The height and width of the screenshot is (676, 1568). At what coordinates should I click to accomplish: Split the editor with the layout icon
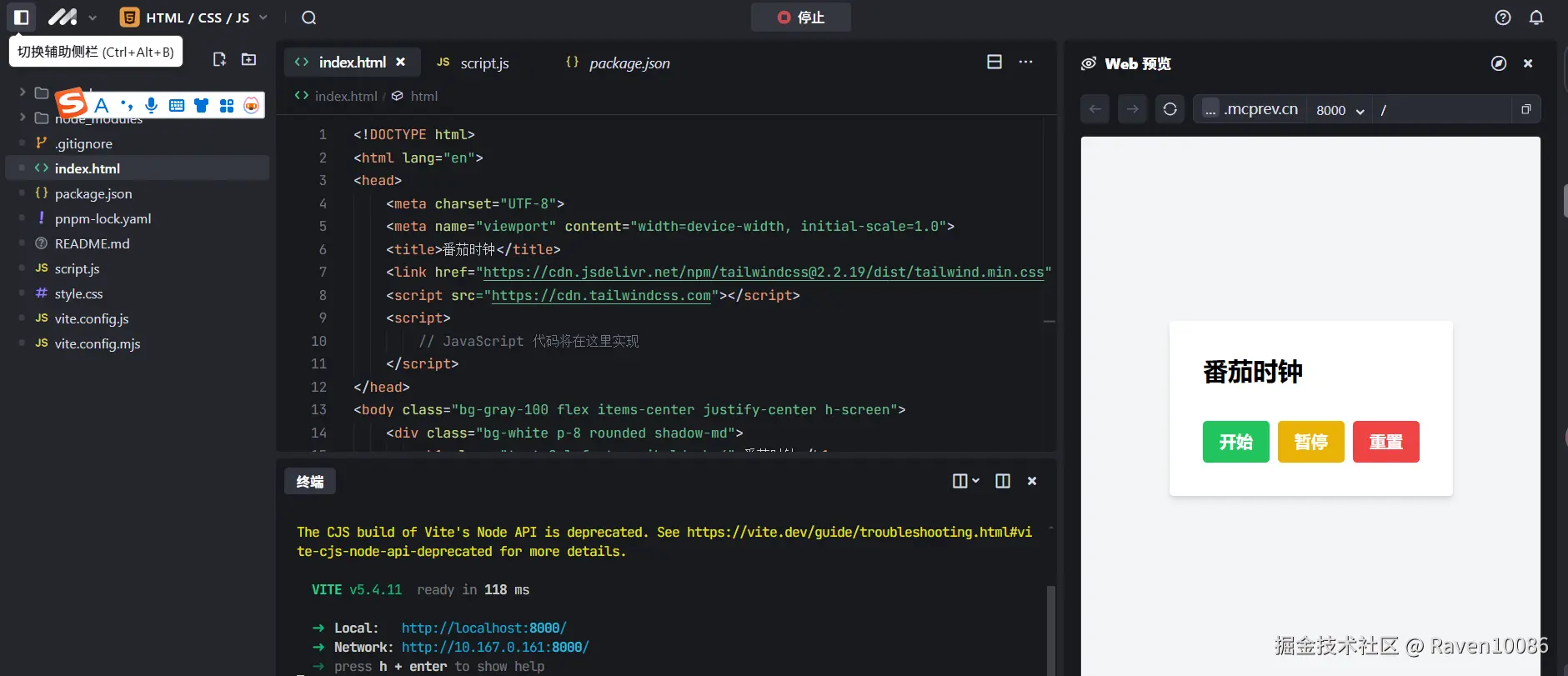pos(994,62)
